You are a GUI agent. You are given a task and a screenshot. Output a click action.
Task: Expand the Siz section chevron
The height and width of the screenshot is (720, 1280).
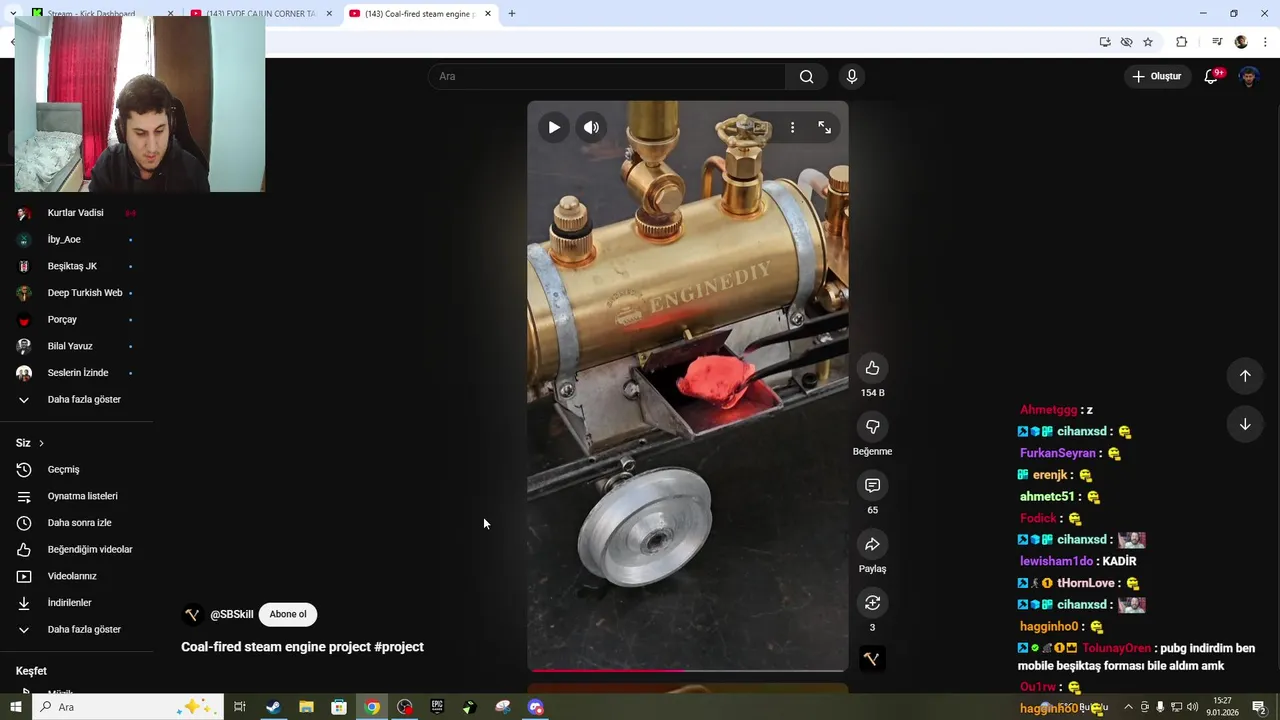click(x=41, y=443)
